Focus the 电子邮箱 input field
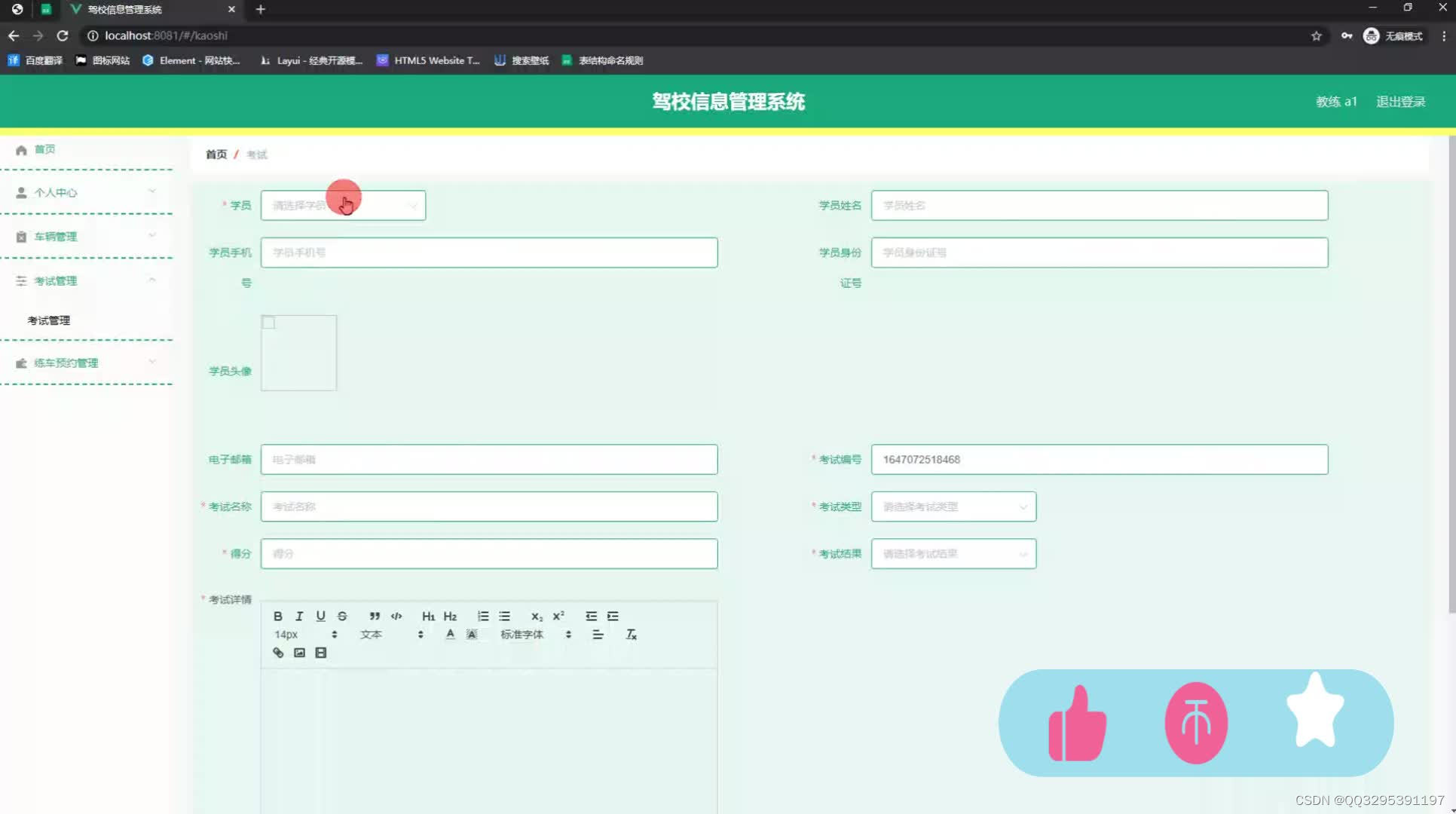Image resolution: width=1456 pixels, height=814 pixels. pos(489,459)
